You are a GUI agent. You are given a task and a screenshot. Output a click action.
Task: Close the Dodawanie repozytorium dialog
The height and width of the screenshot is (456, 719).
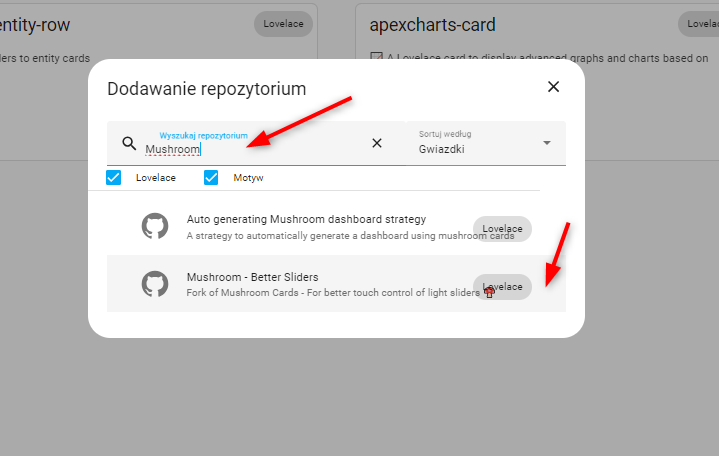click(x=553, y=87)
